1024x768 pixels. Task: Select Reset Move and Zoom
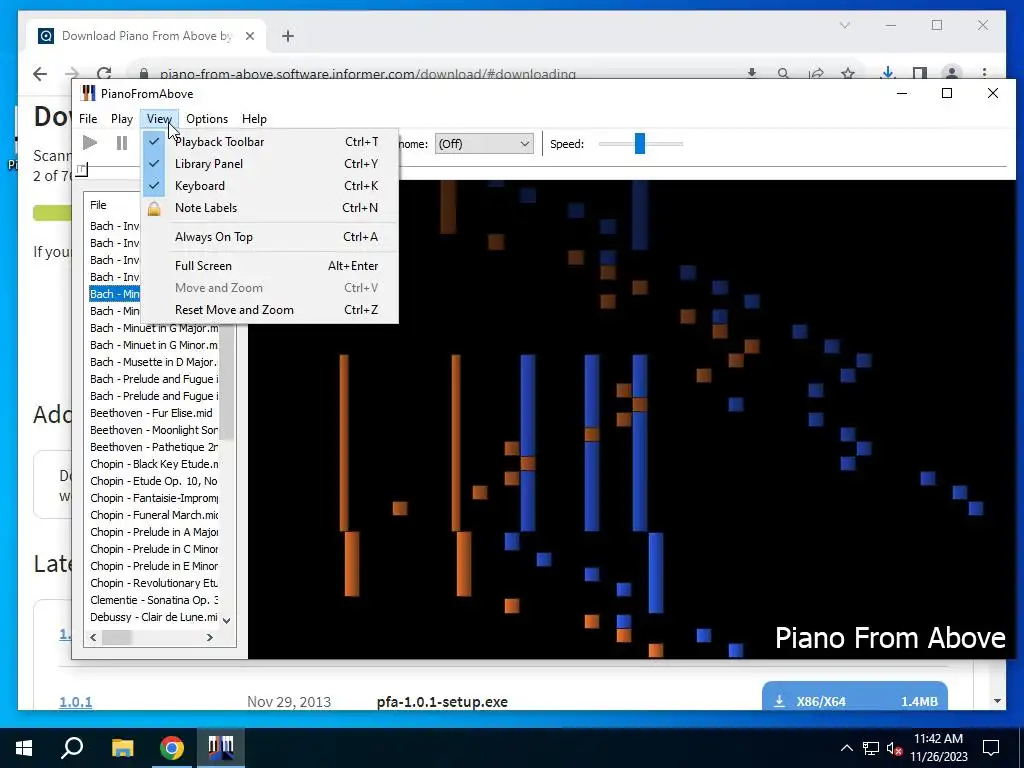(x=269, y=310)
